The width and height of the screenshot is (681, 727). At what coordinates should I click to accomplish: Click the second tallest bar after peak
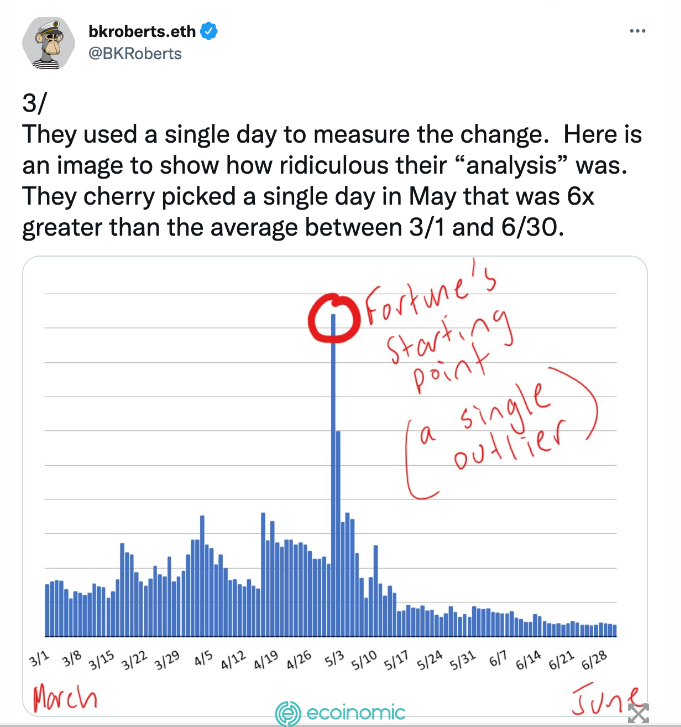point(338,534)
